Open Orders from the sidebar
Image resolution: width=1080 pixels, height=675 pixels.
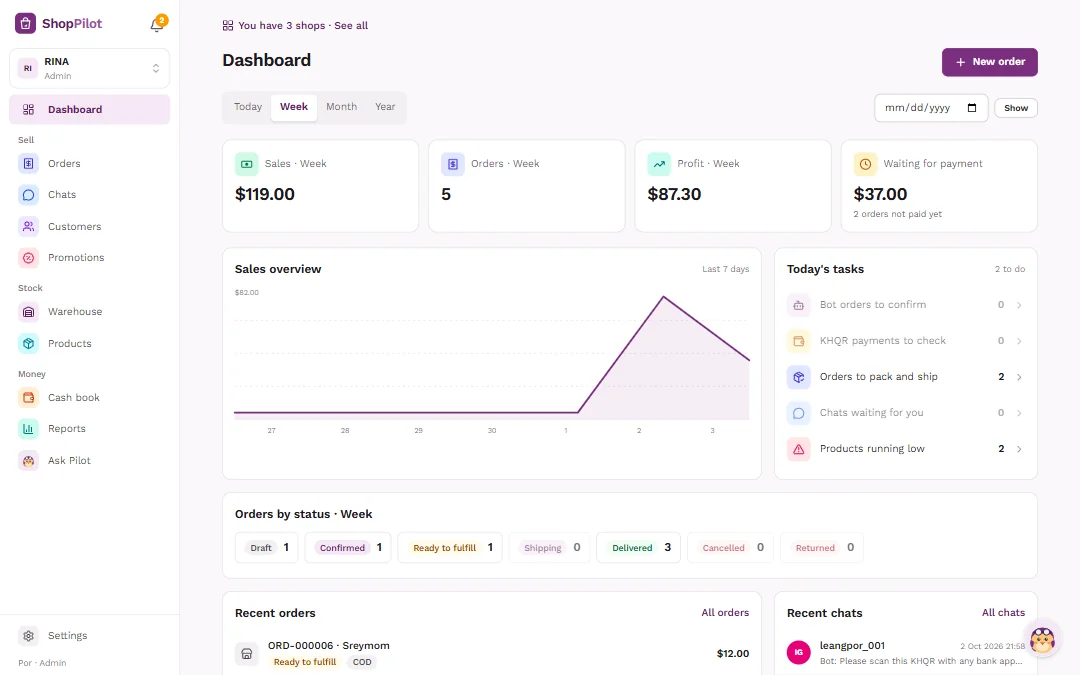[90, 164]
